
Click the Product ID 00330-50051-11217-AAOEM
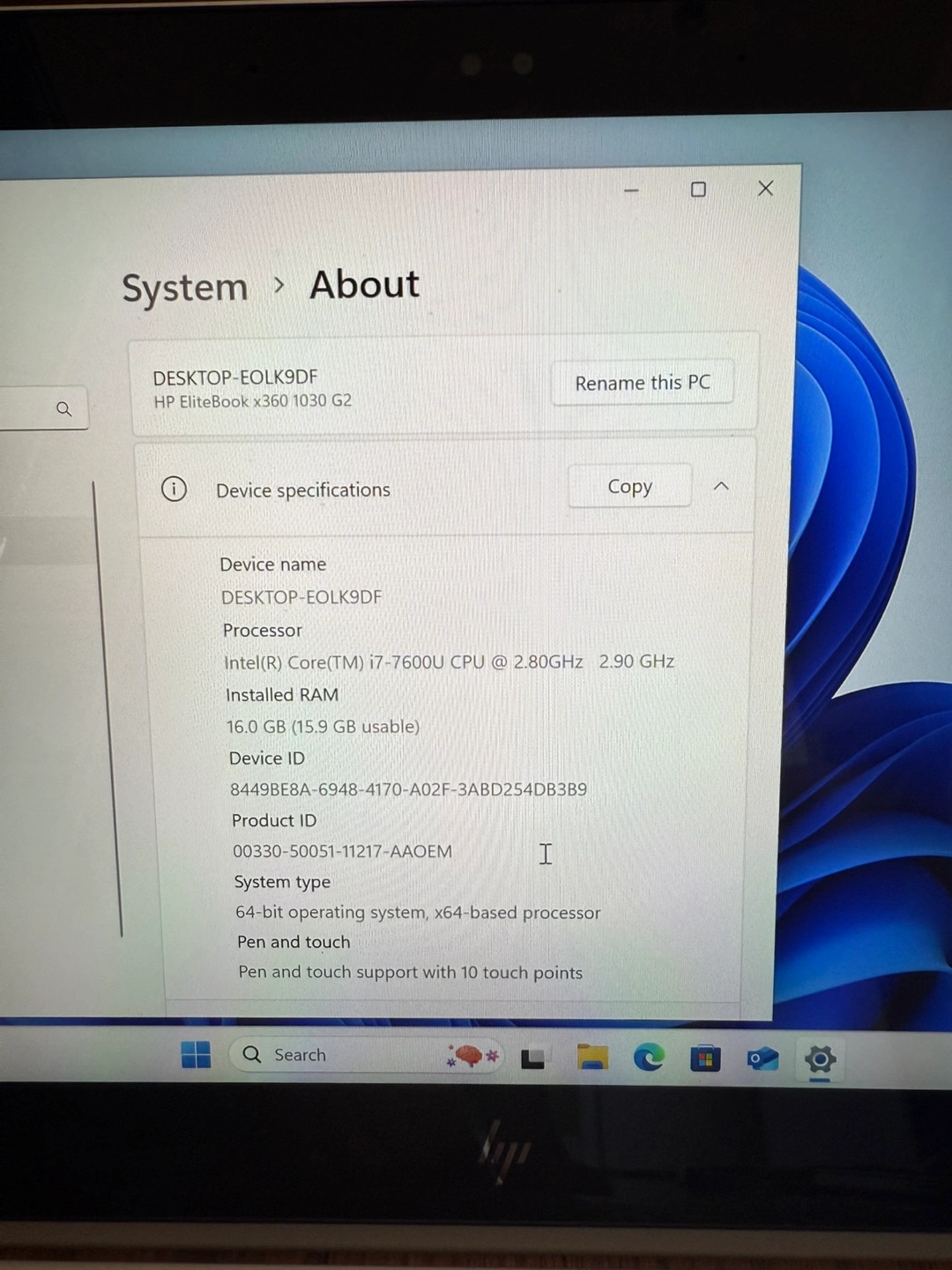(x=342, y=851)
